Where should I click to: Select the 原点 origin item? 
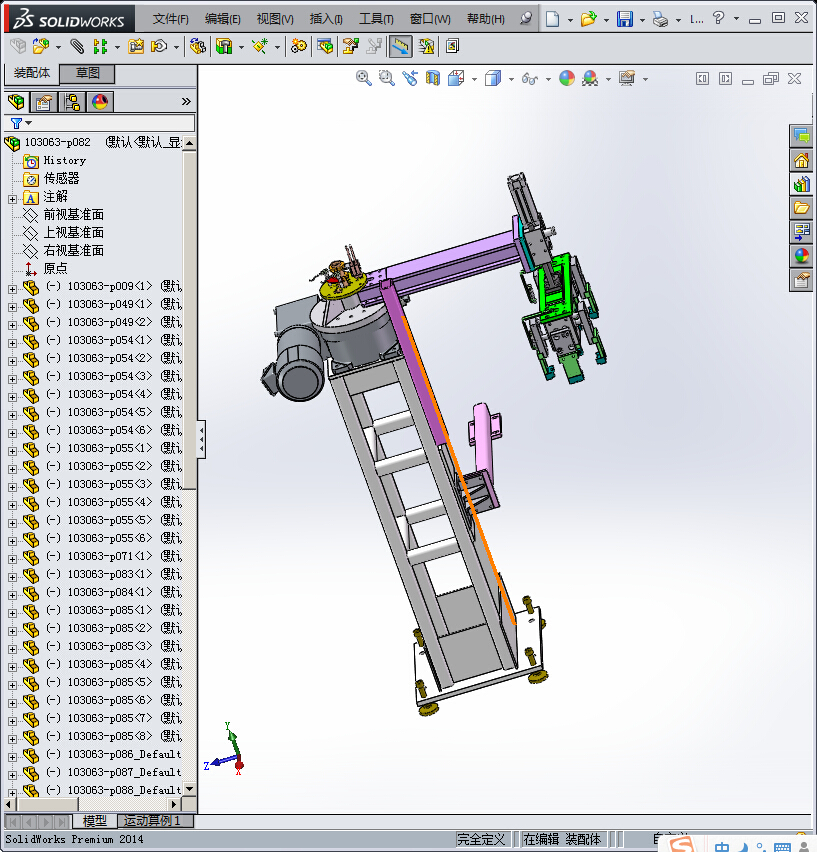pos(55,268)
